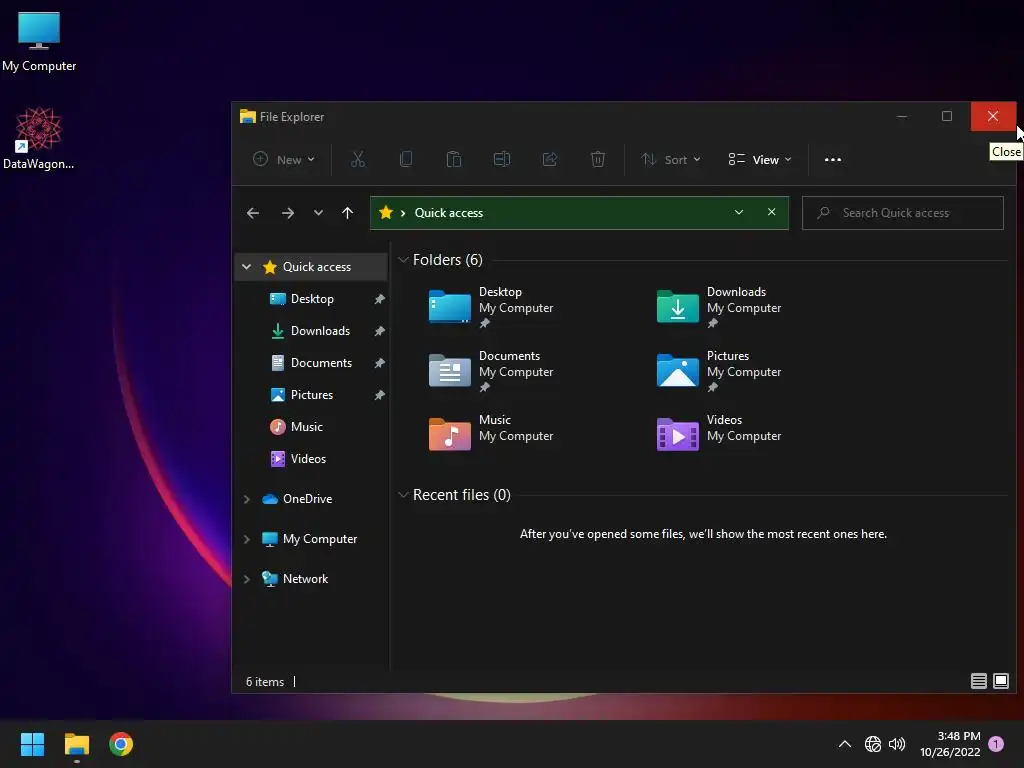The width and height of the screenshot is (1024, 768).
Task: Click the Paste clipboard icon
Action: pos(454,159)
